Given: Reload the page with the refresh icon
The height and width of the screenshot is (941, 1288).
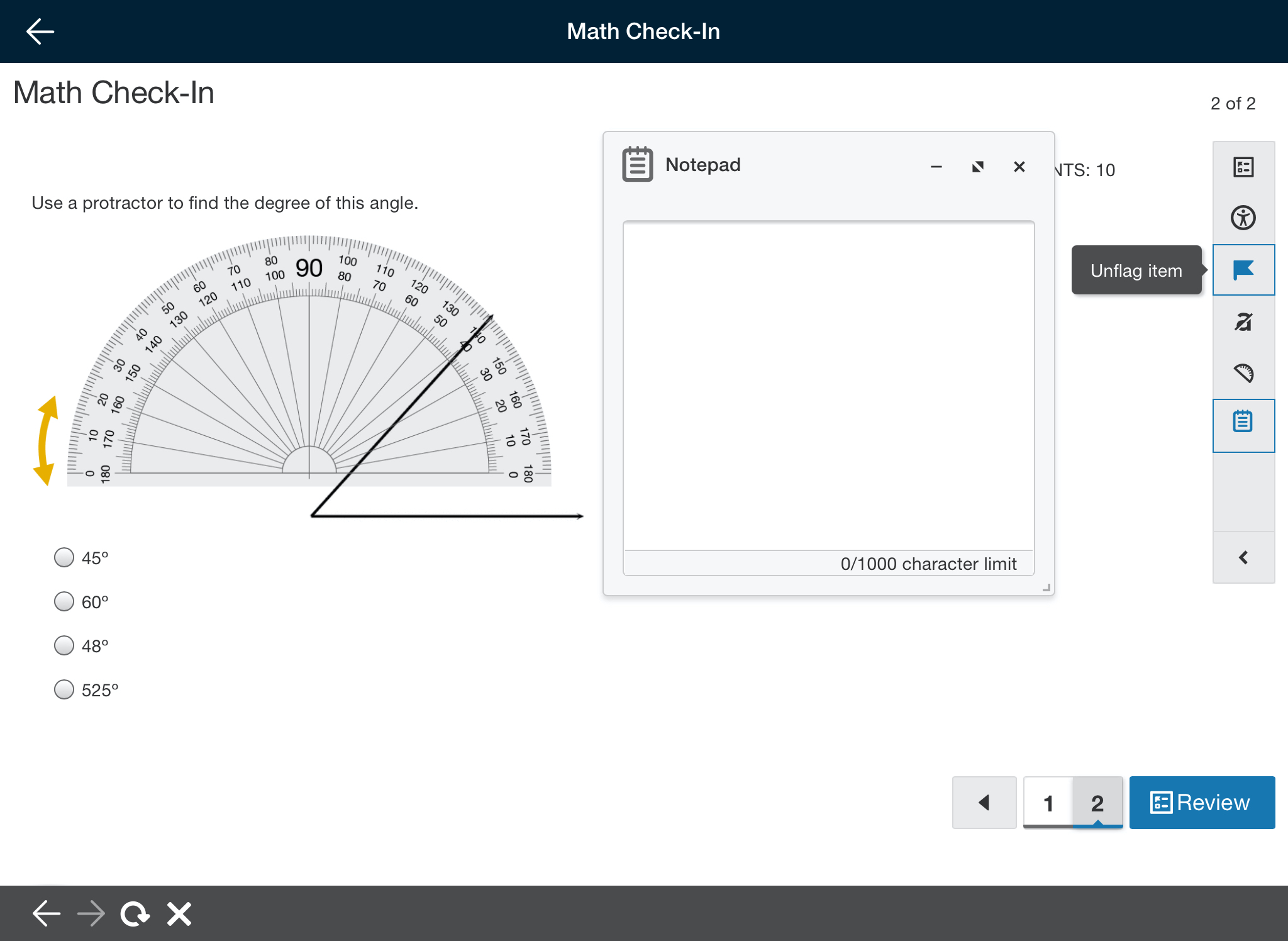Looking at the screenshot, I should pyautogui.click(x=135, y=913).
